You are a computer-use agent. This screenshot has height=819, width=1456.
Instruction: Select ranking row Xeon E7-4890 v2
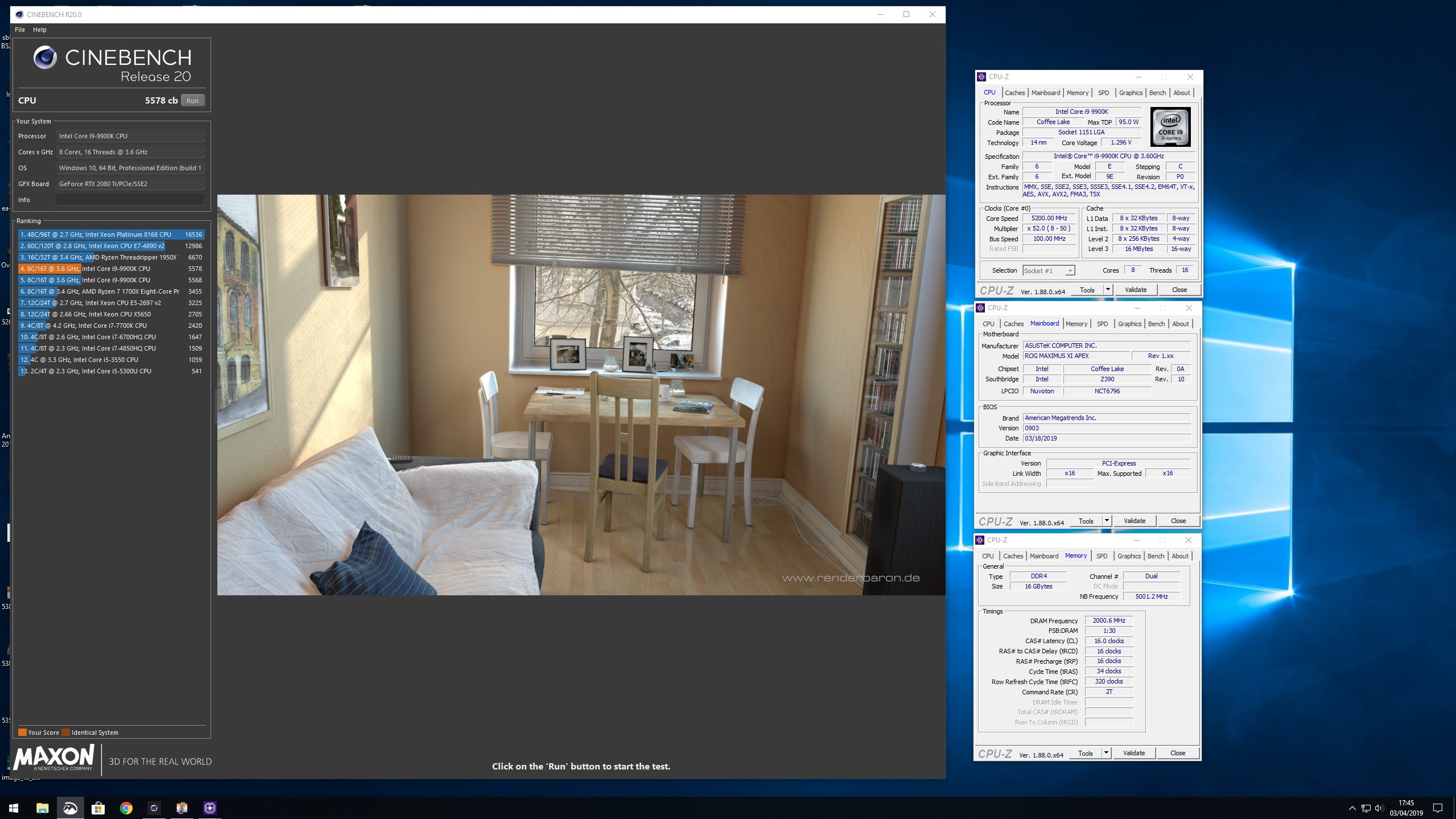(x=111, y=246)
